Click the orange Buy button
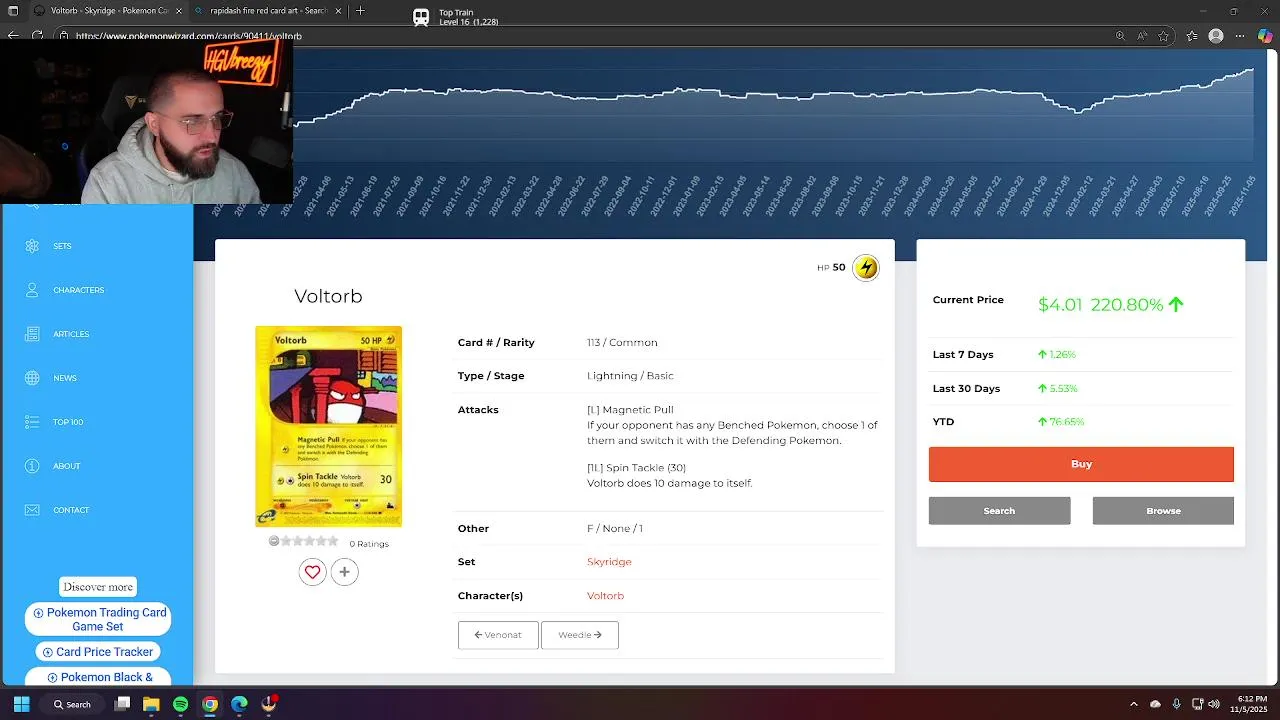The width and height of the screenshot is (1280, 720). coord(1081,464)
